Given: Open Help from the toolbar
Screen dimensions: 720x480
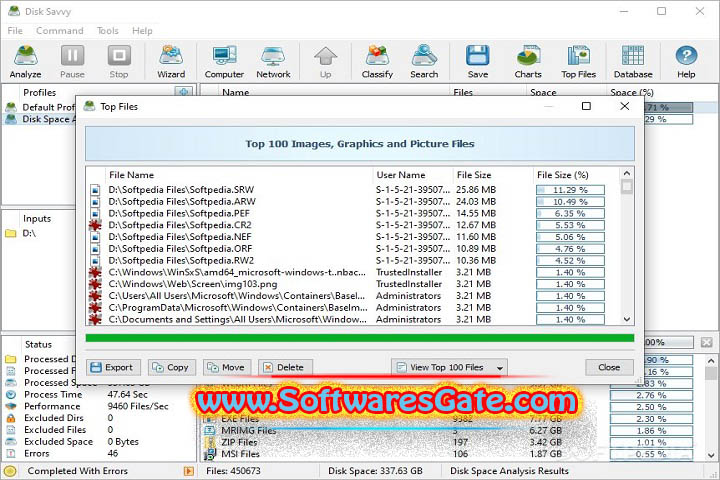Looking at the screenshot, I should pos(686,62).
